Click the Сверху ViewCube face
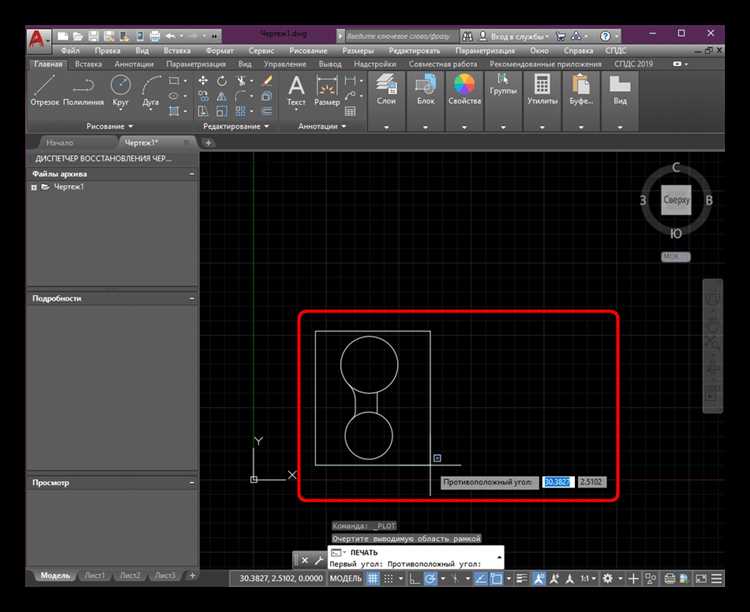Viewport: 750px width, 612px height. (676, 200)
